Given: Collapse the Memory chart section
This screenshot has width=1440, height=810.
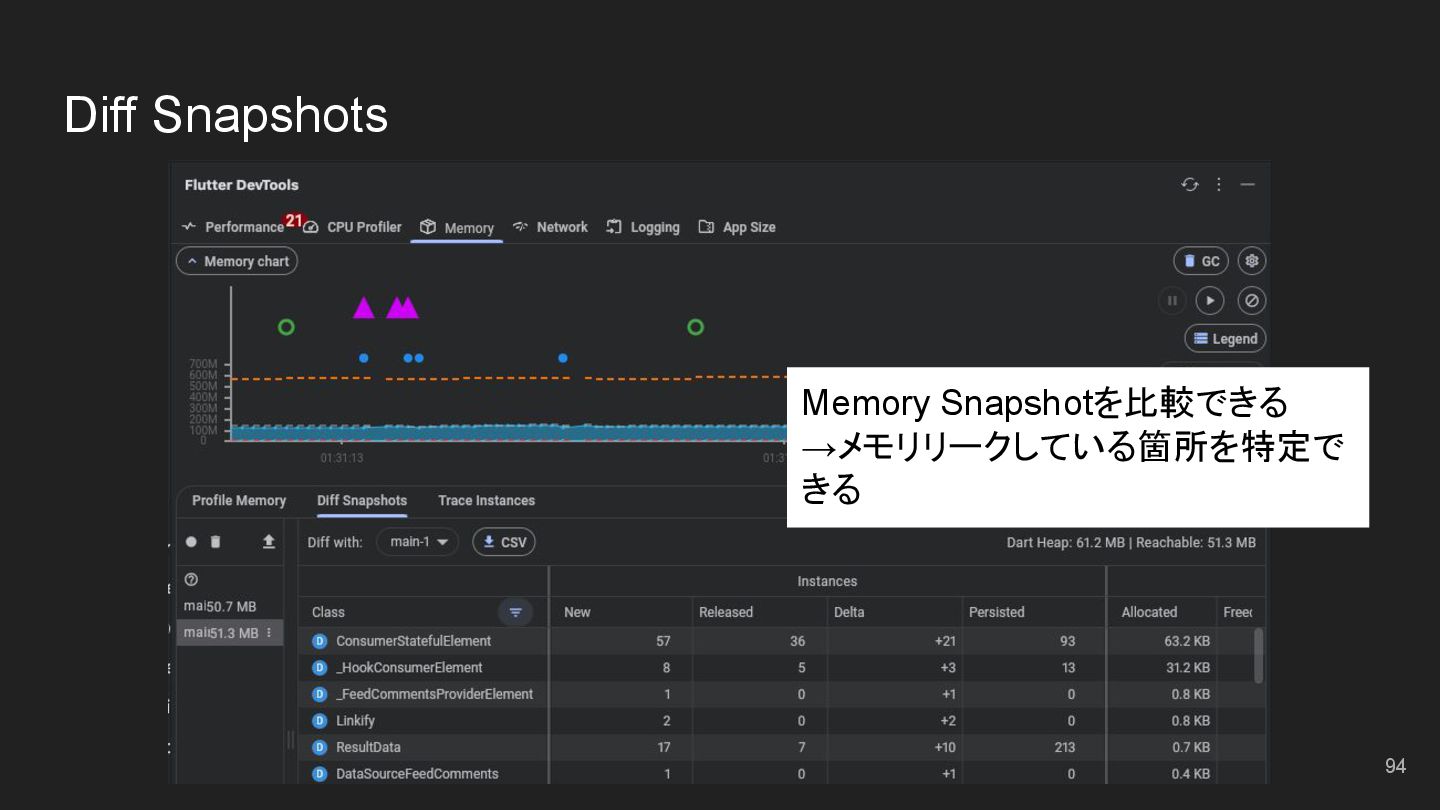Looking at the screenshot, I should pyautogui.click(x=237, y=261).
